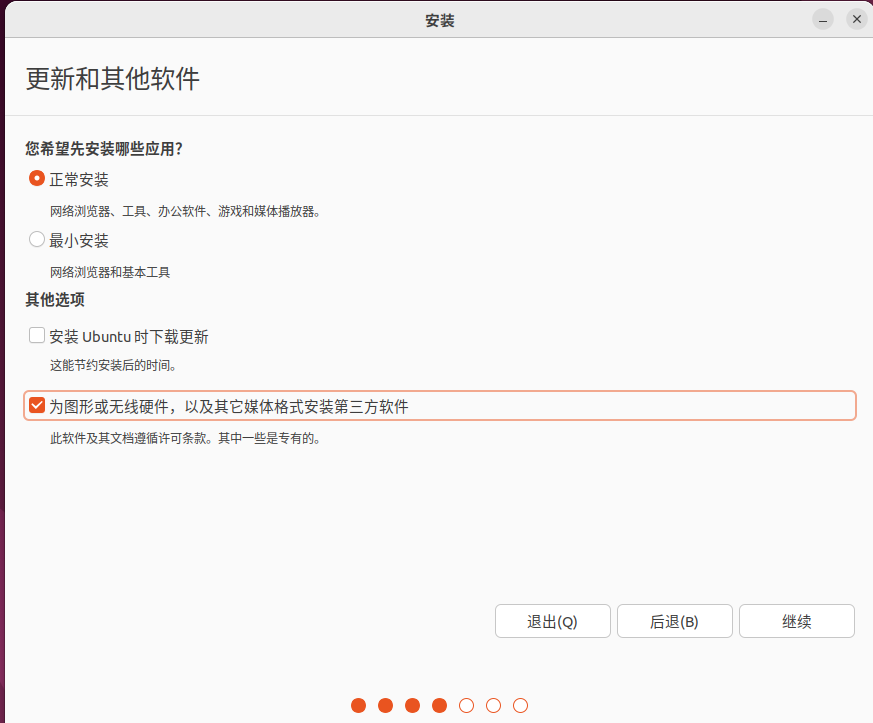
Task: Click the heading 更新和其他软件
Action: coord(112,78)
